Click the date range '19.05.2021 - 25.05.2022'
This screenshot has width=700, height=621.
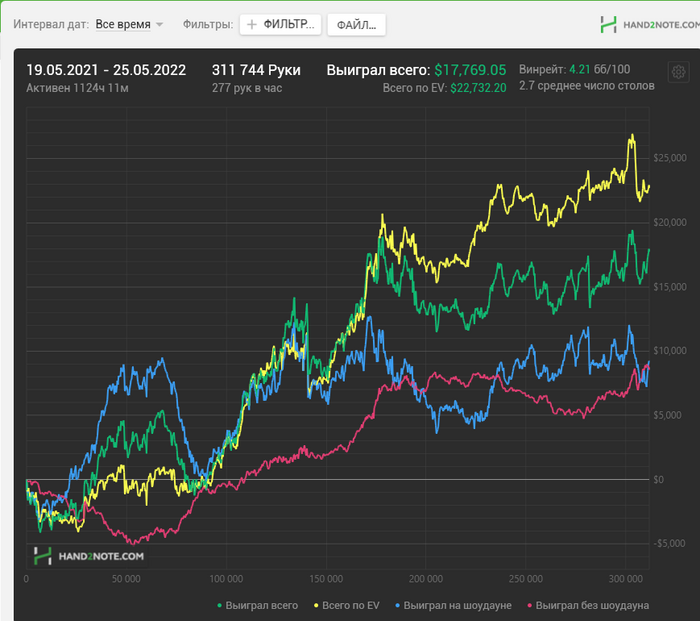tap(106, 70)
